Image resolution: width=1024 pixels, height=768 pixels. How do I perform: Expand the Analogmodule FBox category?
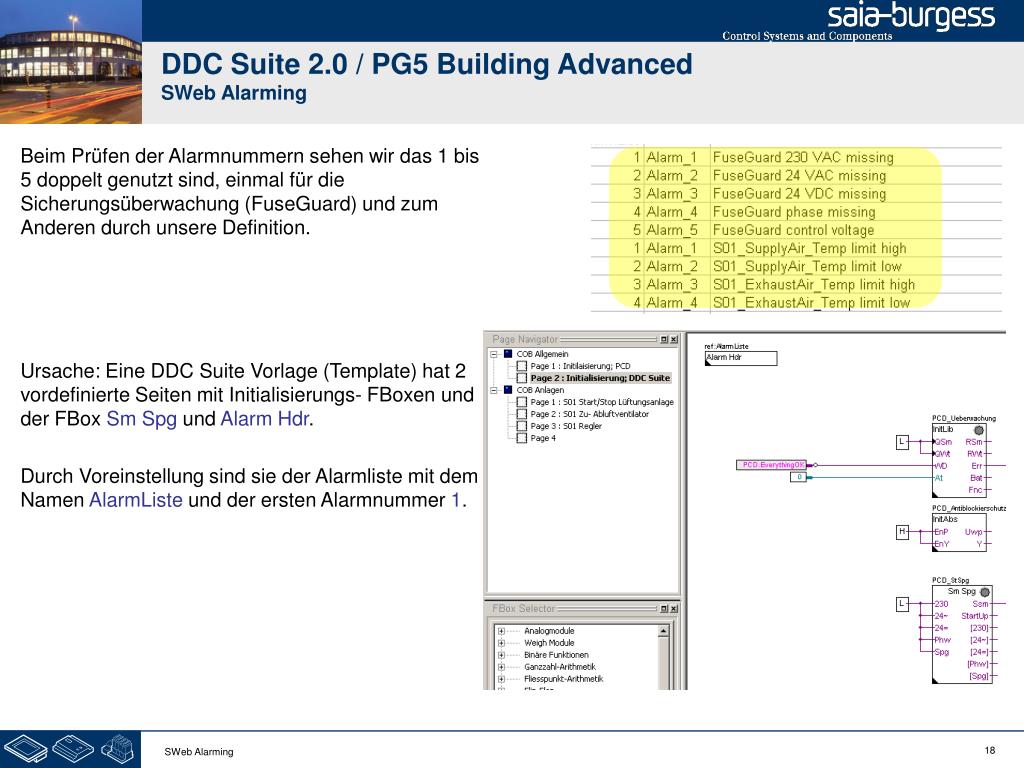click(501, 631)
